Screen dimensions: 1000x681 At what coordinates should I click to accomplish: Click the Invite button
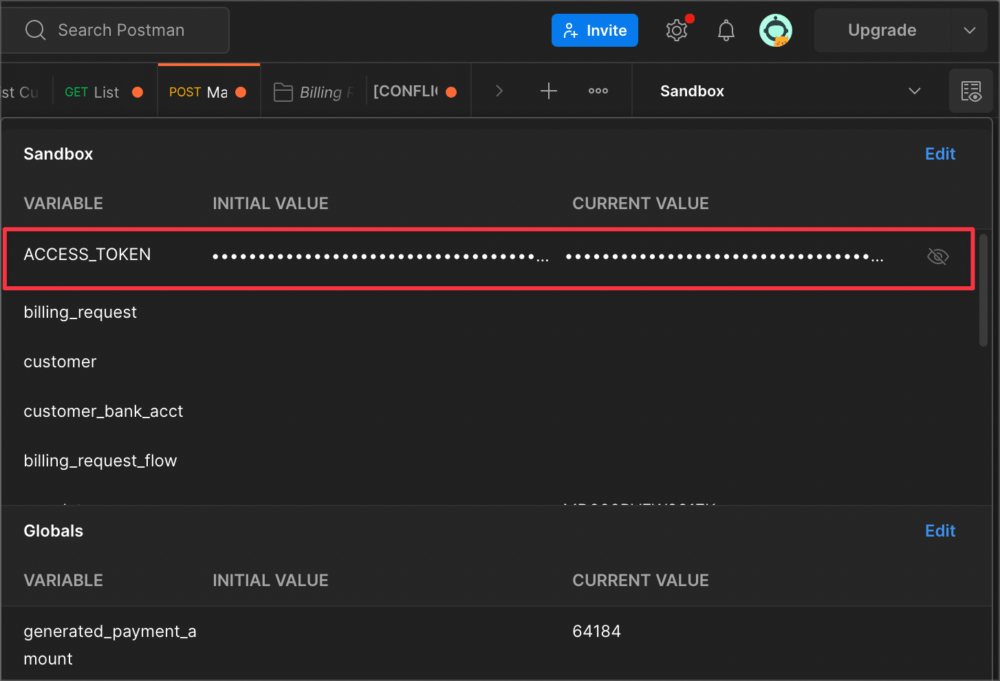[594, 30]
